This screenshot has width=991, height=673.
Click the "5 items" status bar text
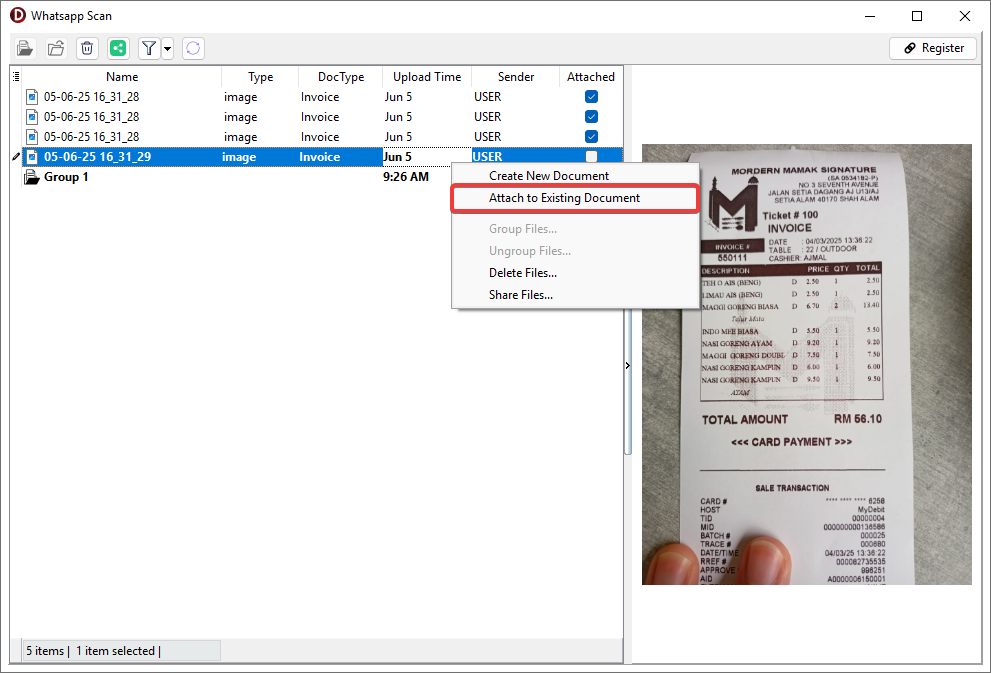pyautogui.click(x=45, y=651)
